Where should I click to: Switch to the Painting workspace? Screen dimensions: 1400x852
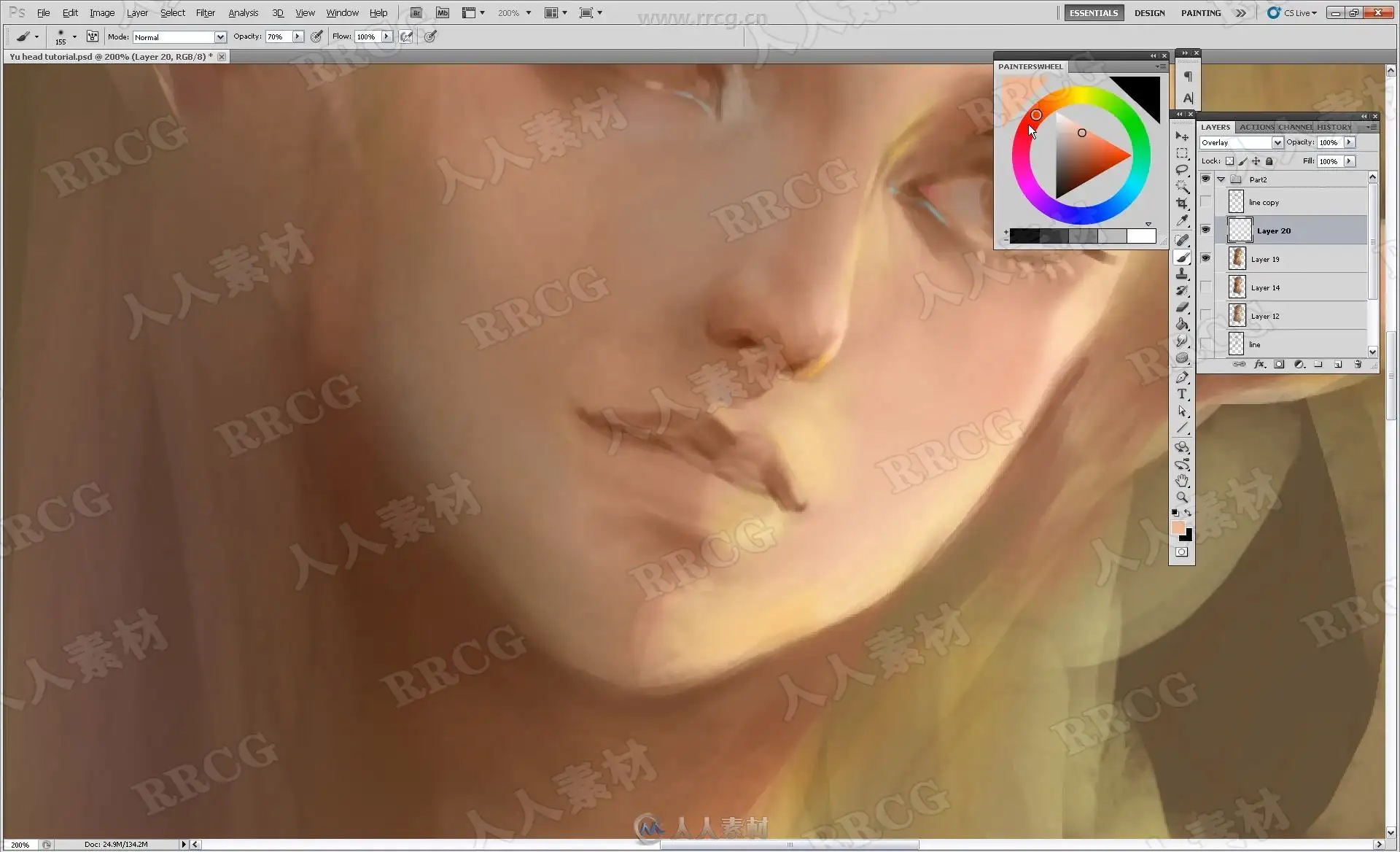tap(1200, 13)
